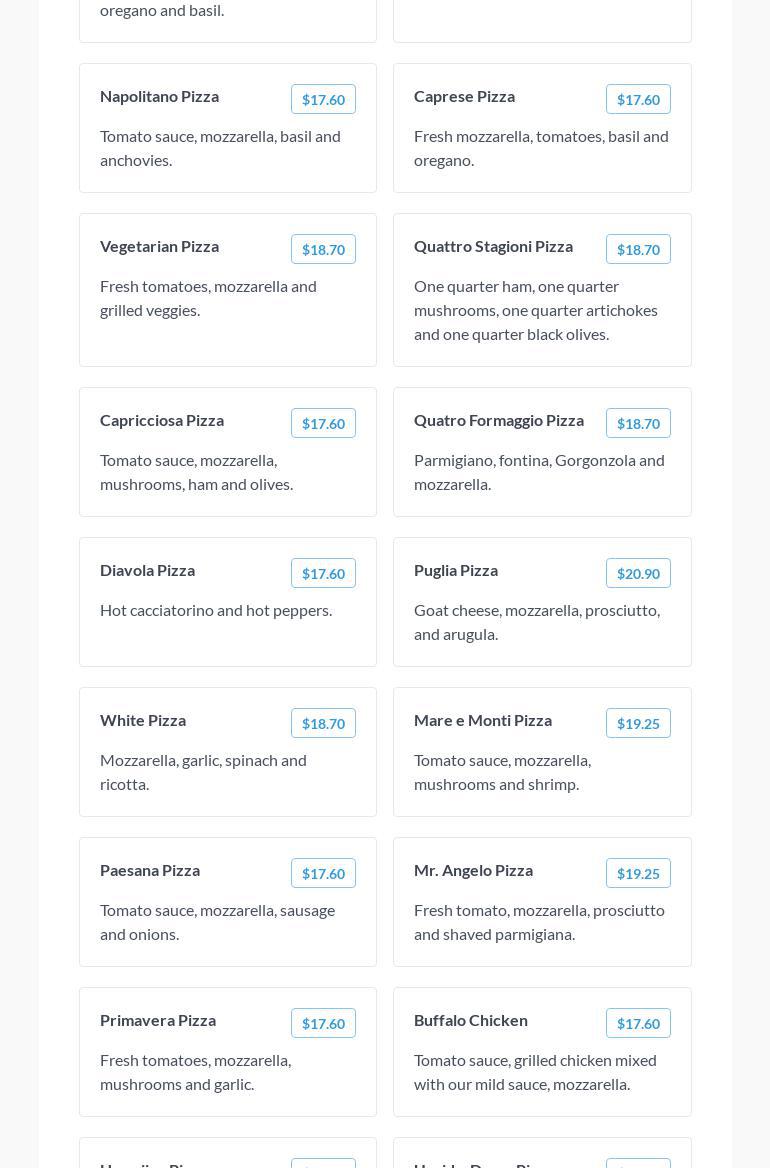This screenshot has height=1168, width=770.
Task: Choose the Quatro Formaggio Pizza price tag
Action: 638,423
